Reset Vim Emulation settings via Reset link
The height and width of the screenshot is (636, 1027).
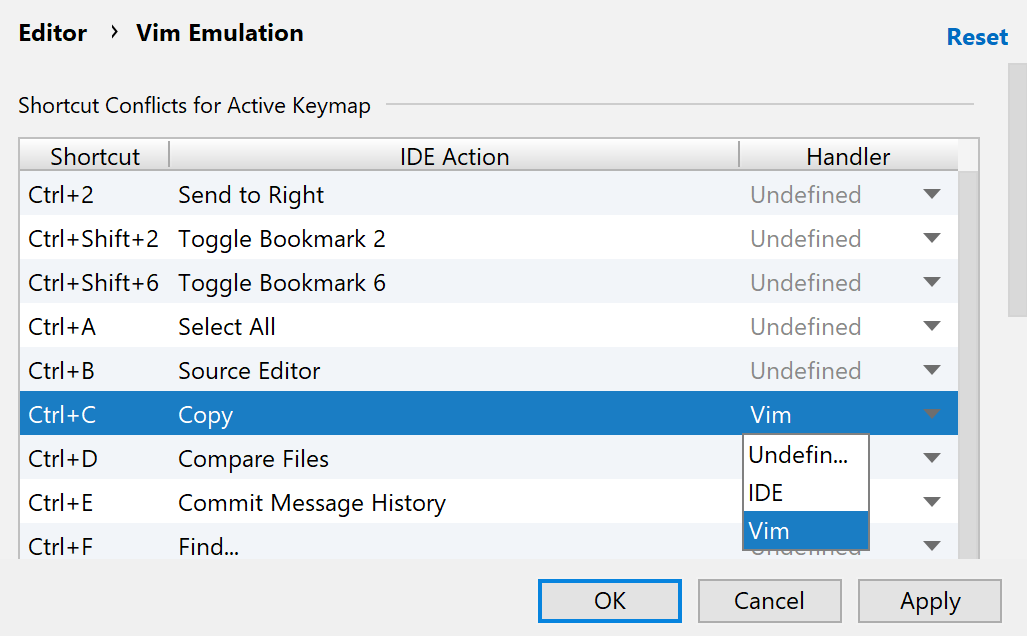977,37
